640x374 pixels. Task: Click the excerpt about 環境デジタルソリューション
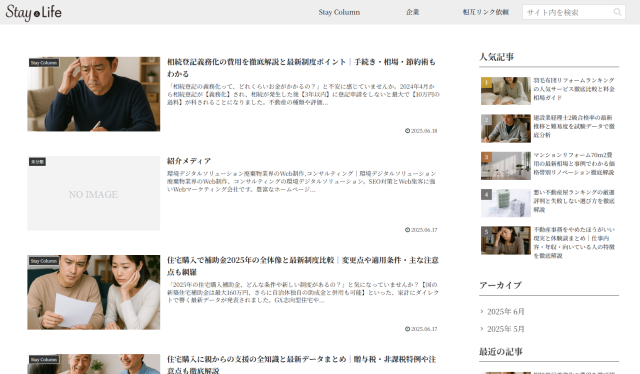[x=301, y=181]
